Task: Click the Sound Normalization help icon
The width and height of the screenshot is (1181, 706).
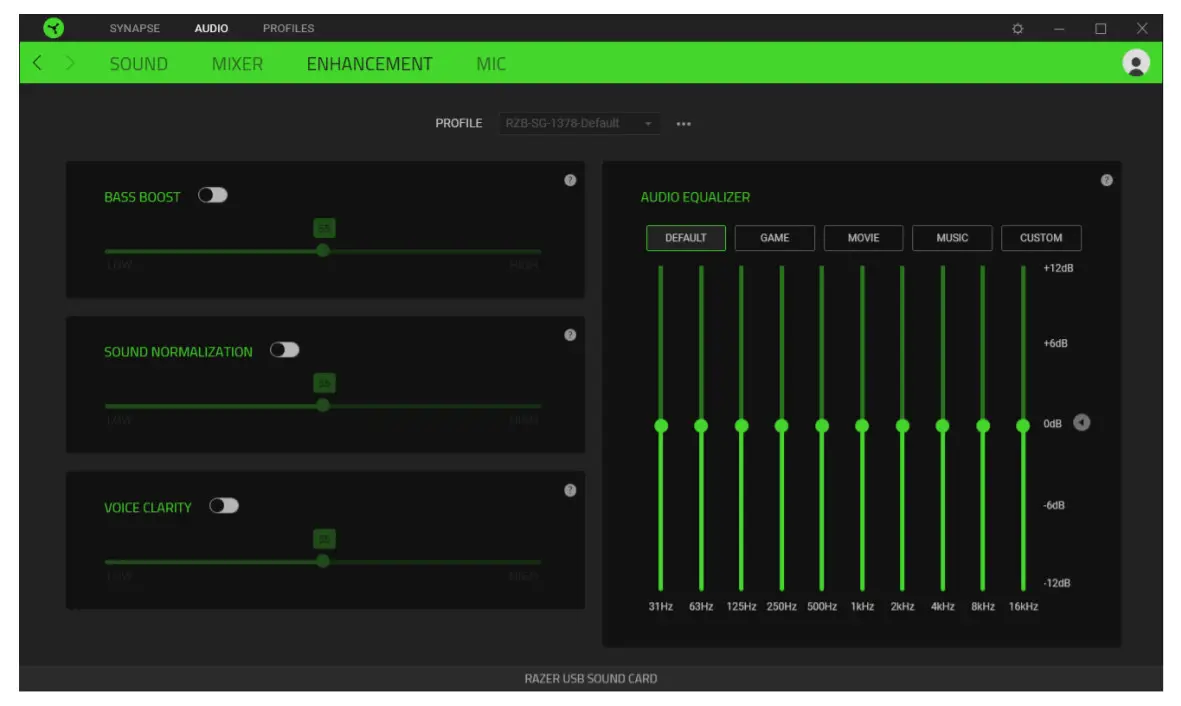Action: pos(570,337)
